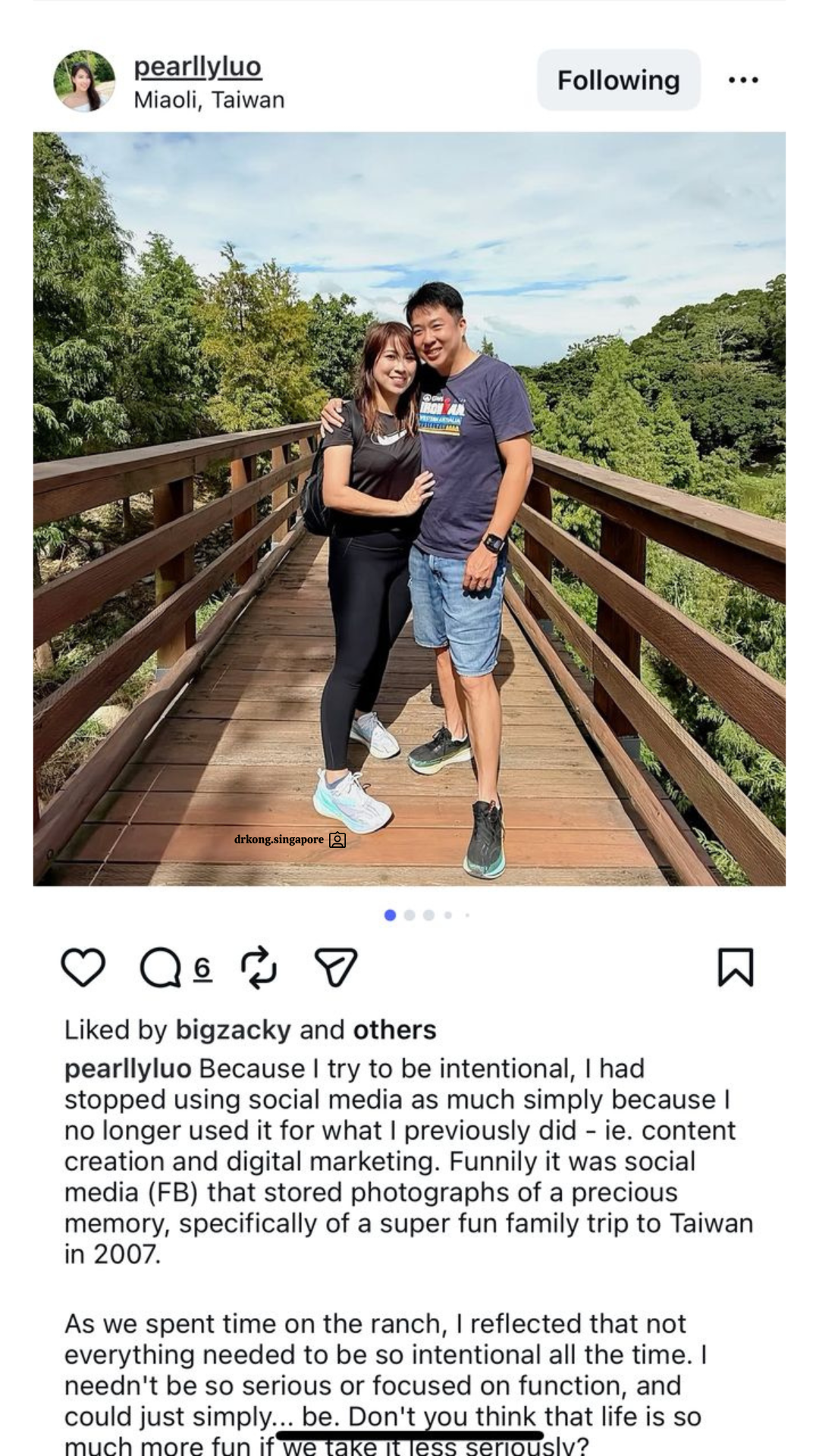Share post with paper plane icon
819x1456 pixels.
click(335, 968)
